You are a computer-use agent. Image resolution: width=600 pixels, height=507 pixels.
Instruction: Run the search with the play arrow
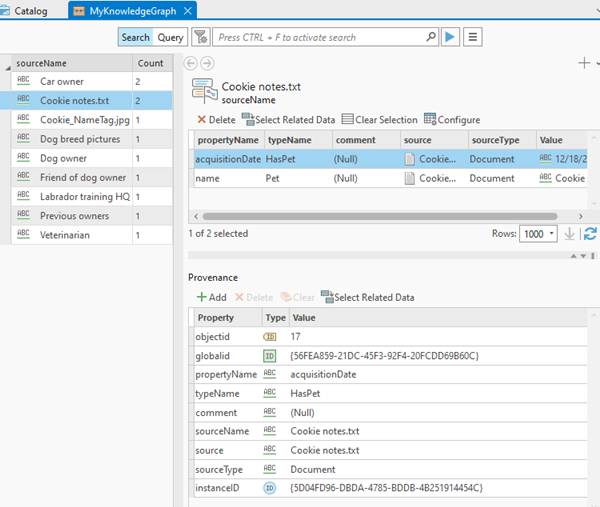point(451,37)
